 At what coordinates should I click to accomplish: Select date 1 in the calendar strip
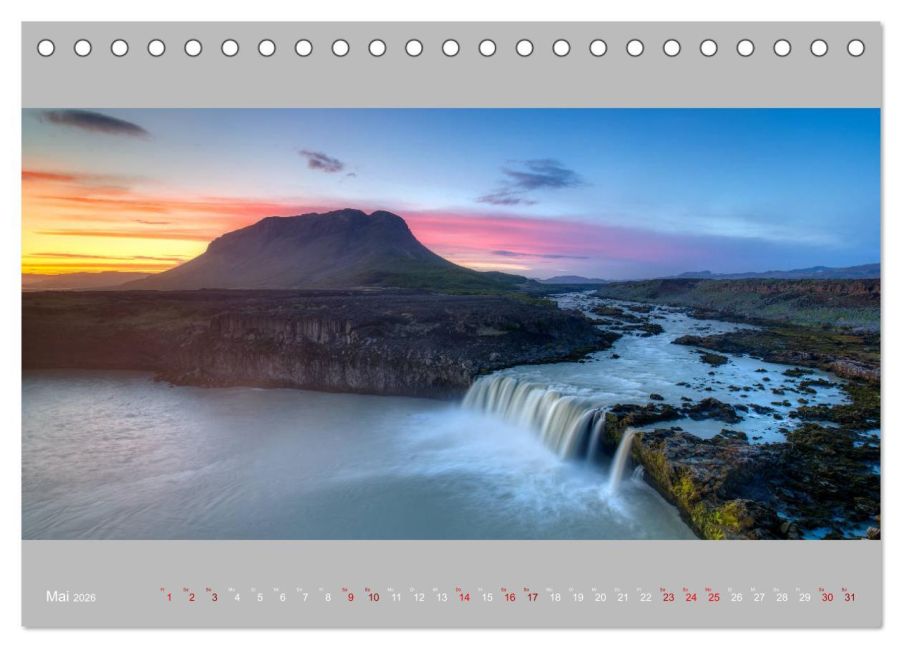click(x=169, y=597)
